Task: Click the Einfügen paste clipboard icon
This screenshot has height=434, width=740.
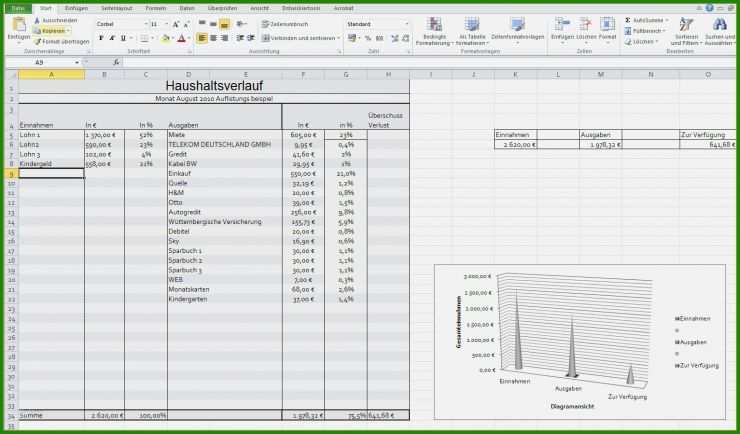Action: pos(19,25)
